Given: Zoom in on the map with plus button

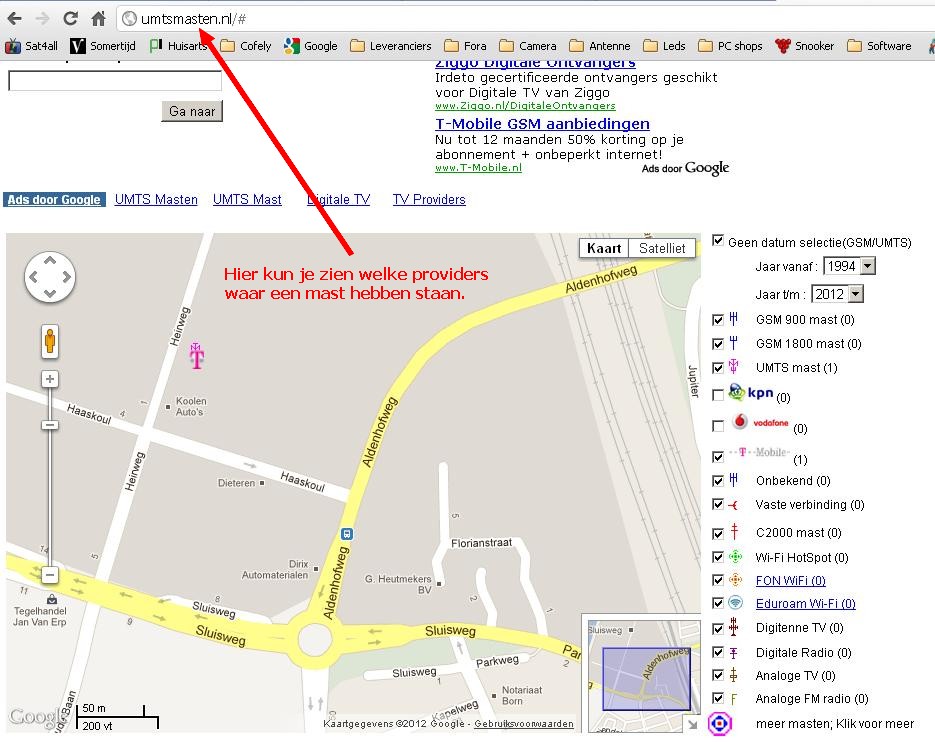Looking at the screenshot, I should (x=50, y=379).
